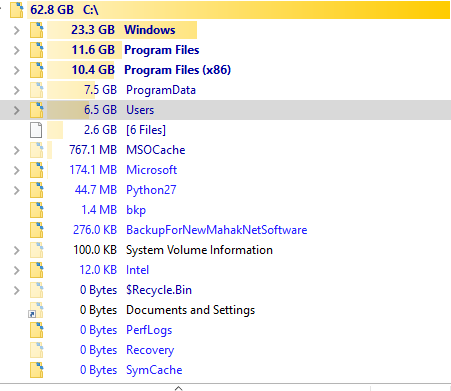Expand the $Recycle.Bin folder node
Viewport: 451px width, 391px height.
pos(16,290)
